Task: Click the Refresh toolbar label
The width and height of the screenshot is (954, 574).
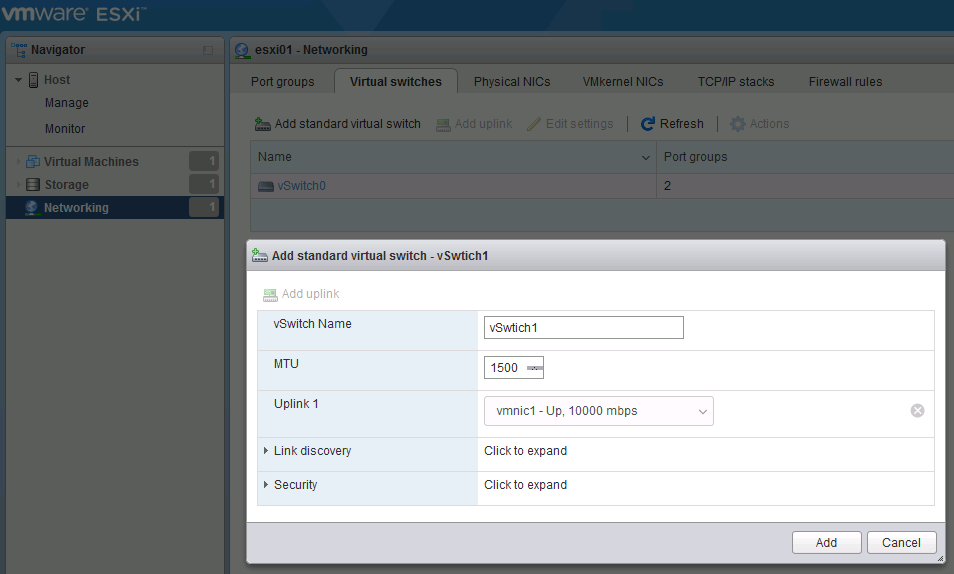Action: point(681,124)
